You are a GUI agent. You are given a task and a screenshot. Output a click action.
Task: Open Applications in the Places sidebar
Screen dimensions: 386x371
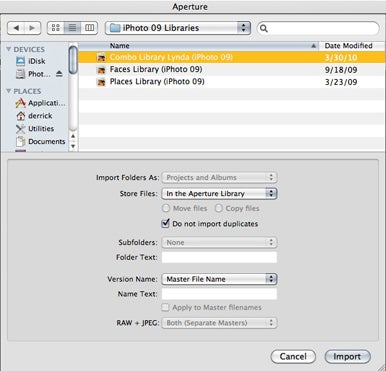[40, 103]
